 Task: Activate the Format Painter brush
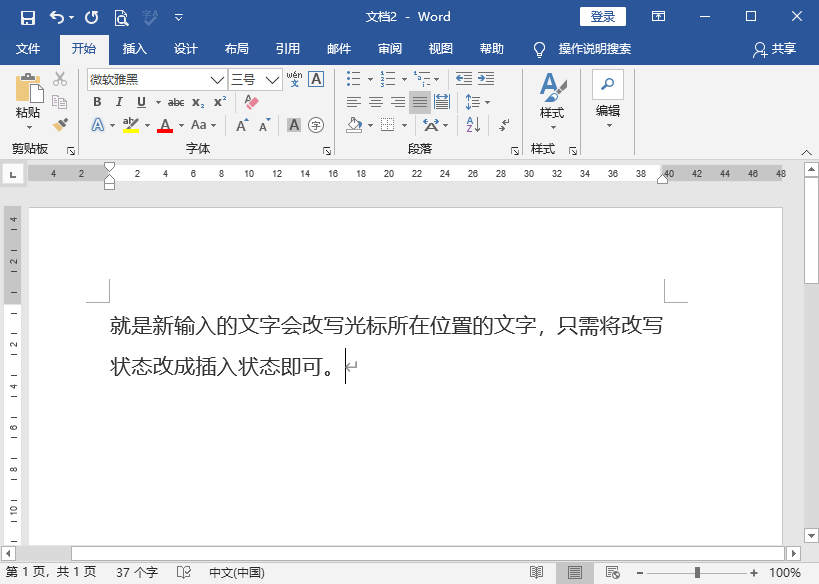[60, 125]
